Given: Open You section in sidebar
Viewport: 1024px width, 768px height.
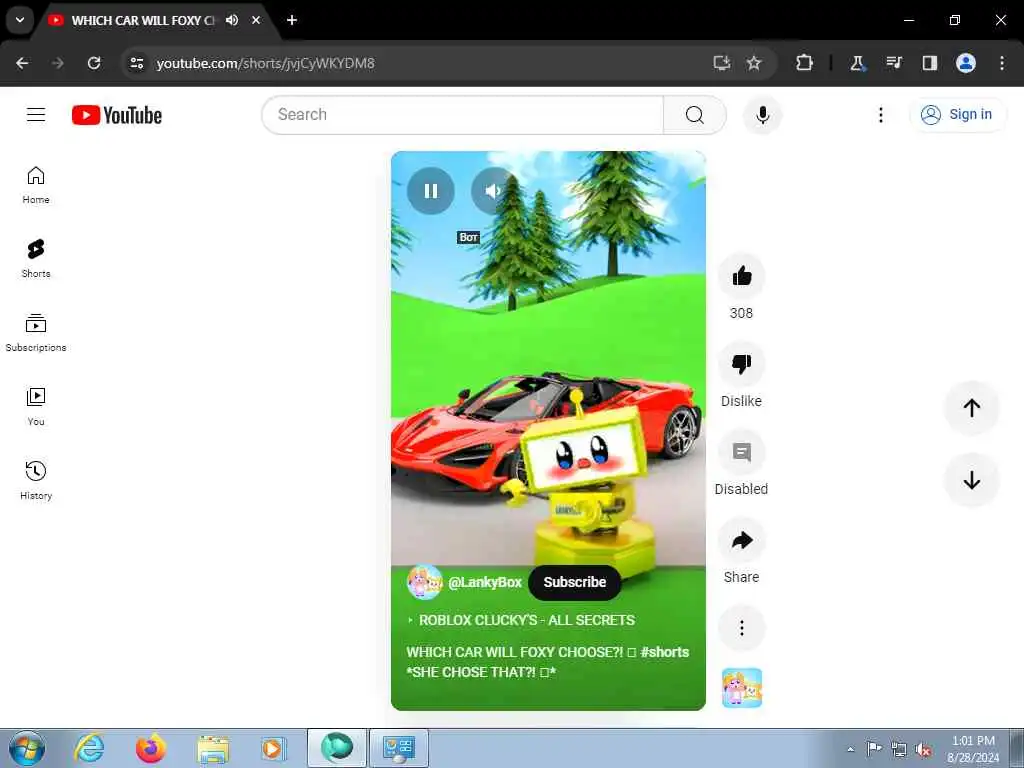Looking at the screenshot, I should (x=36, y=407).
